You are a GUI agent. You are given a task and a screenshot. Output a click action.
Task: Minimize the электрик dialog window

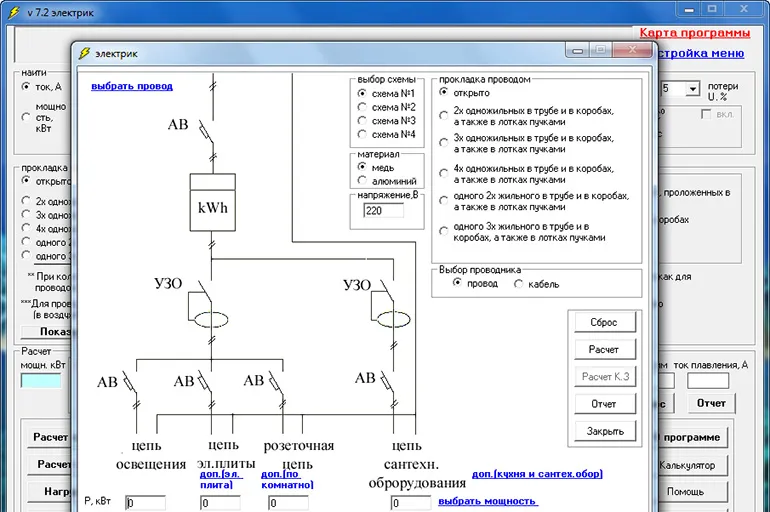point(578,50)
